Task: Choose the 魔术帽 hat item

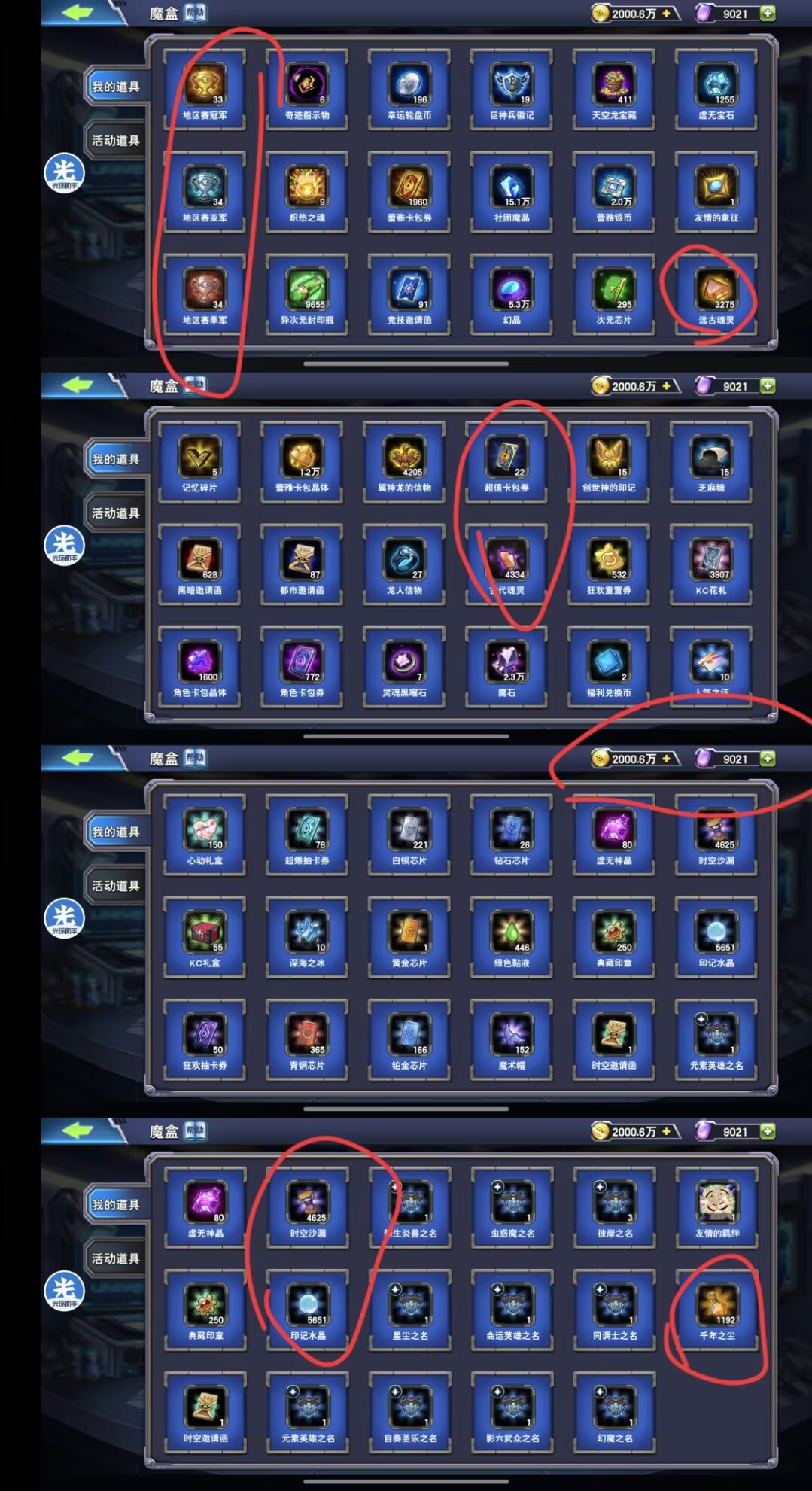Action: [x=512, y=1039]
